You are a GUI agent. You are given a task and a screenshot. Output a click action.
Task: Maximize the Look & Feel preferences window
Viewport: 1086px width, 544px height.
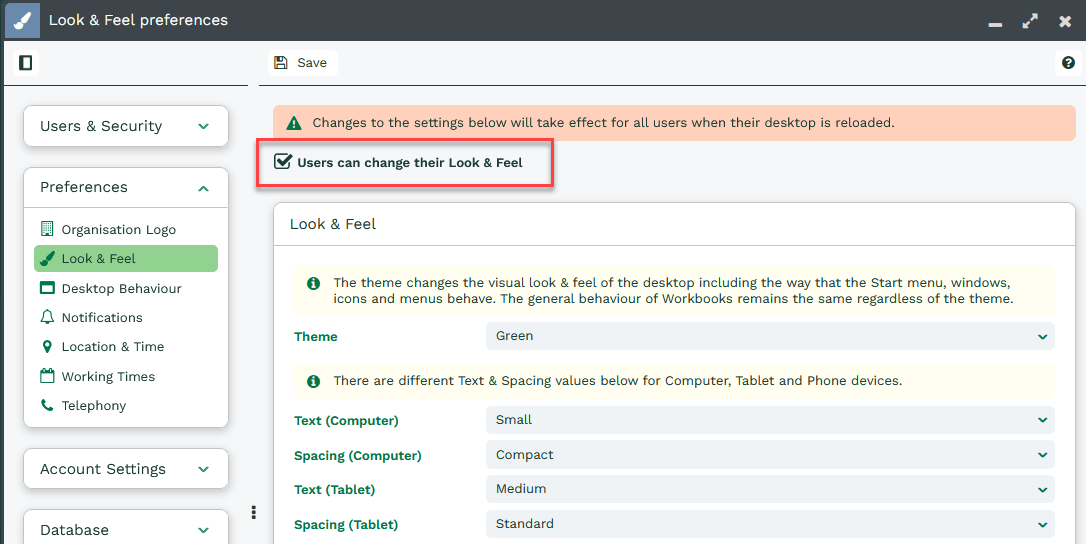coord(1030,21)
